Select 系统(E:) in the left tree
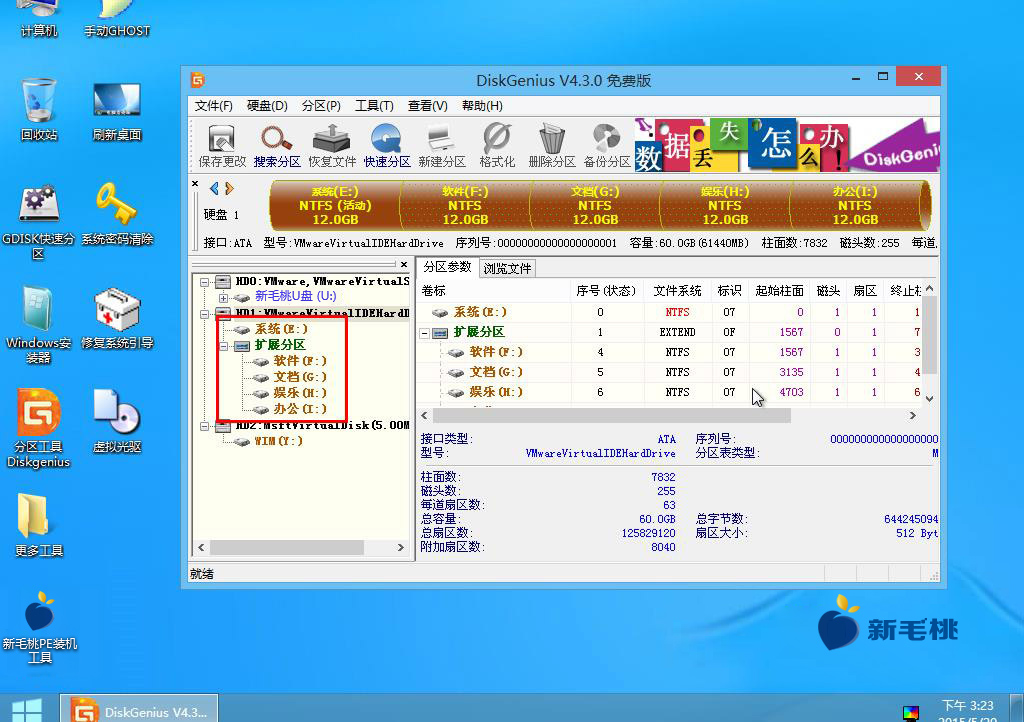1024x722 pixels. pyautogui.click(x=281, y=329)
